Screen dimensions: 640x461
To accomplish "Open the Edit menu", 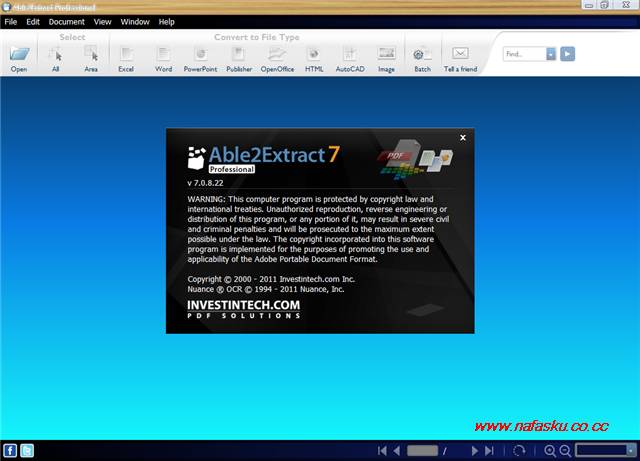I will 33,22.
